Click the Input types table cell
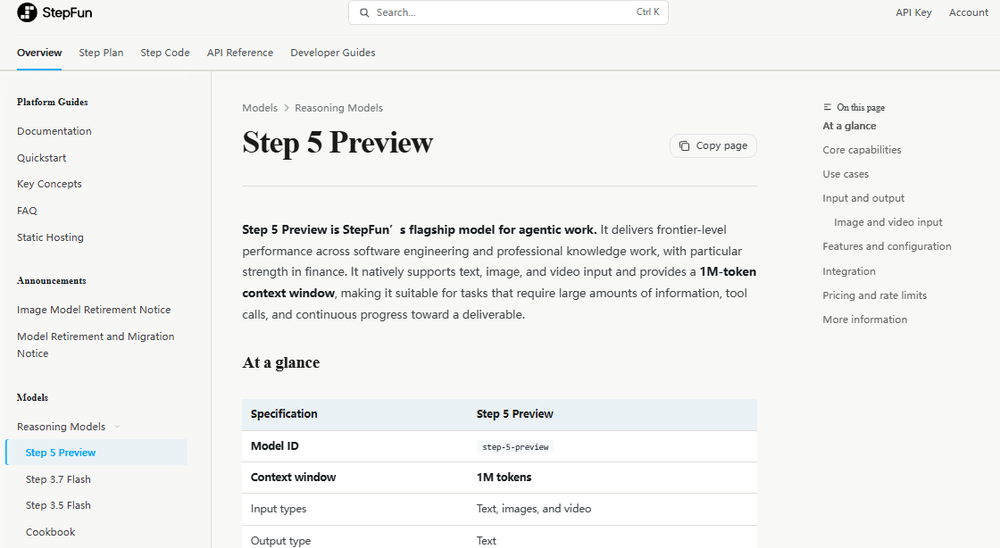 tap(278, 509)
